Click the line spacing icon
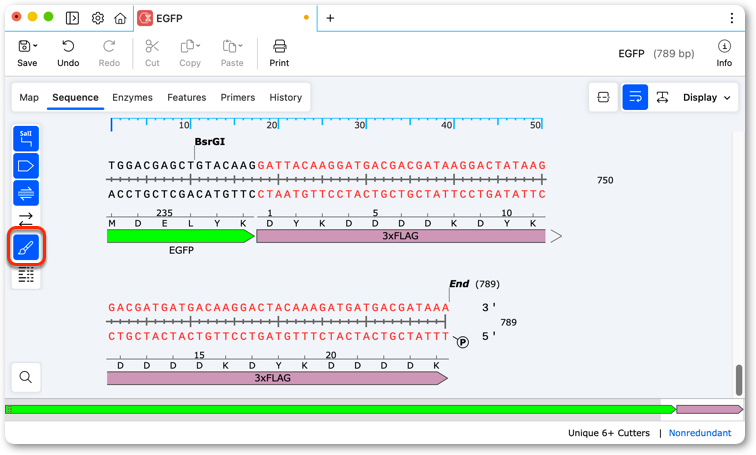The image size is (756, 455). pyautogui.click(x=662, y=97)
